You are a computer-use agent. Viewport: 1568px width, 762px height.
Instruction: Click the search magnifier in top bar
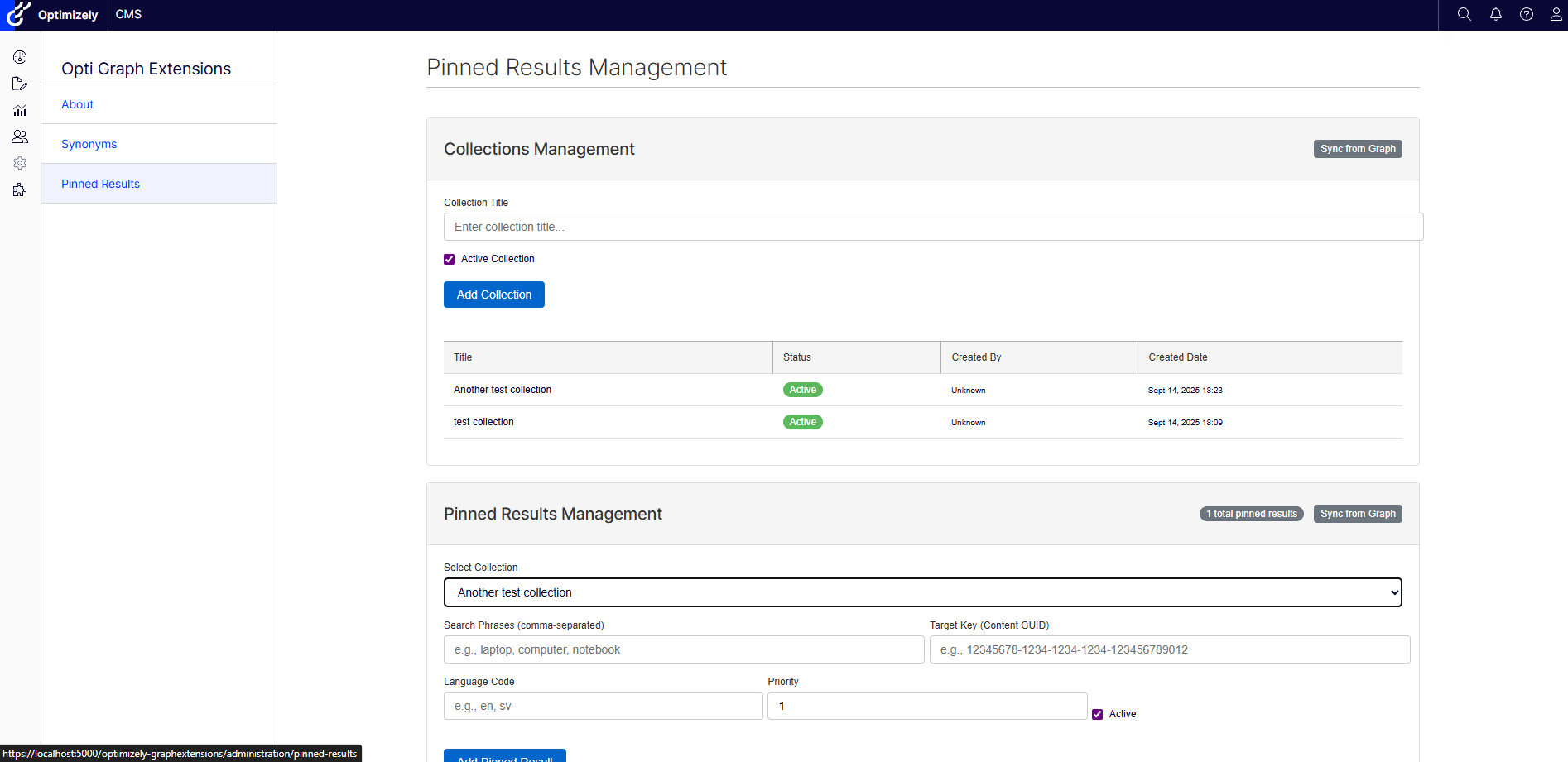[x=1464, y=14]
